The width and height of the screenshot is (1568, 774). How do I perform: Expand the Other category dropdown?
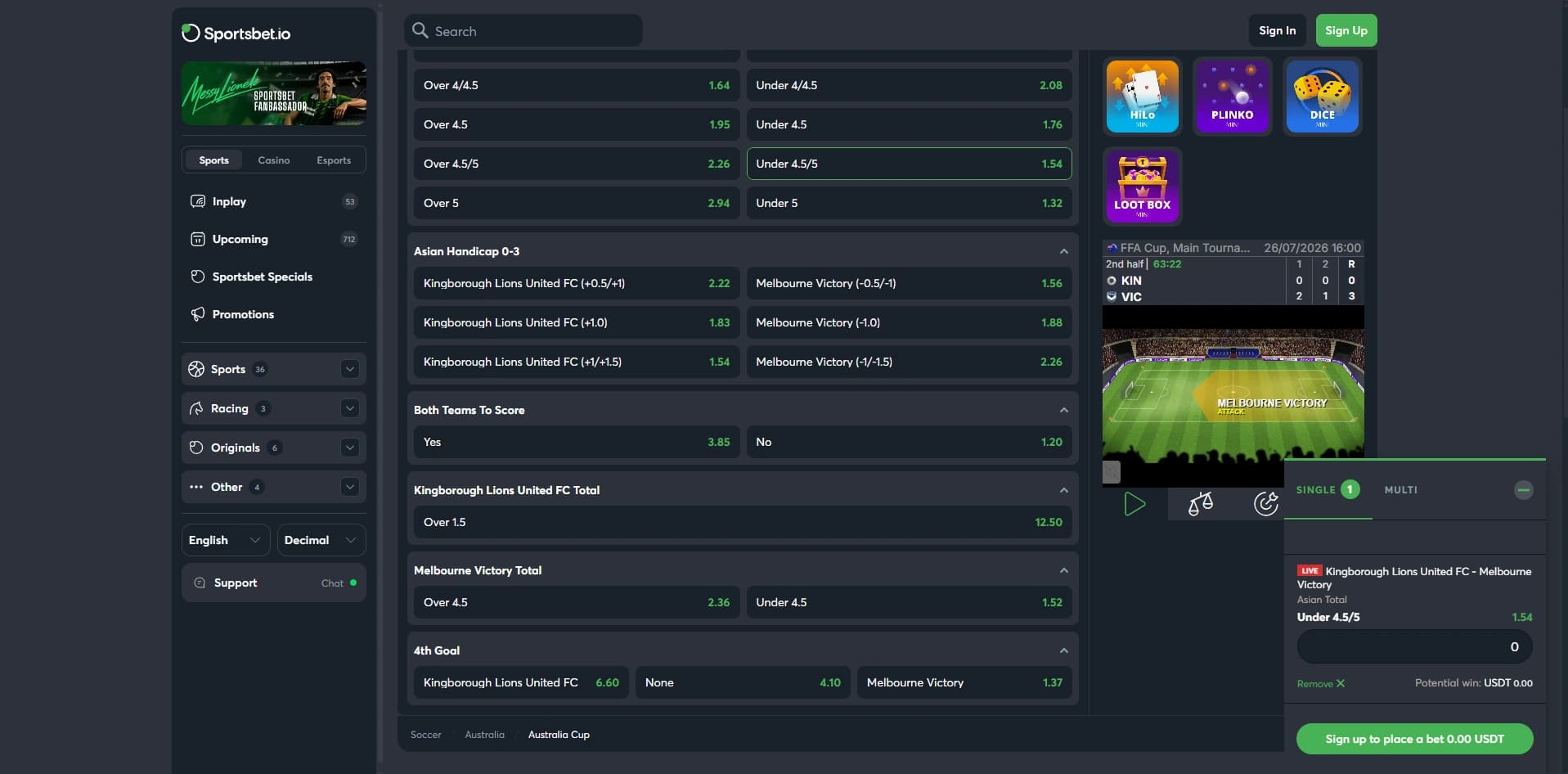[x=350, y=487]
